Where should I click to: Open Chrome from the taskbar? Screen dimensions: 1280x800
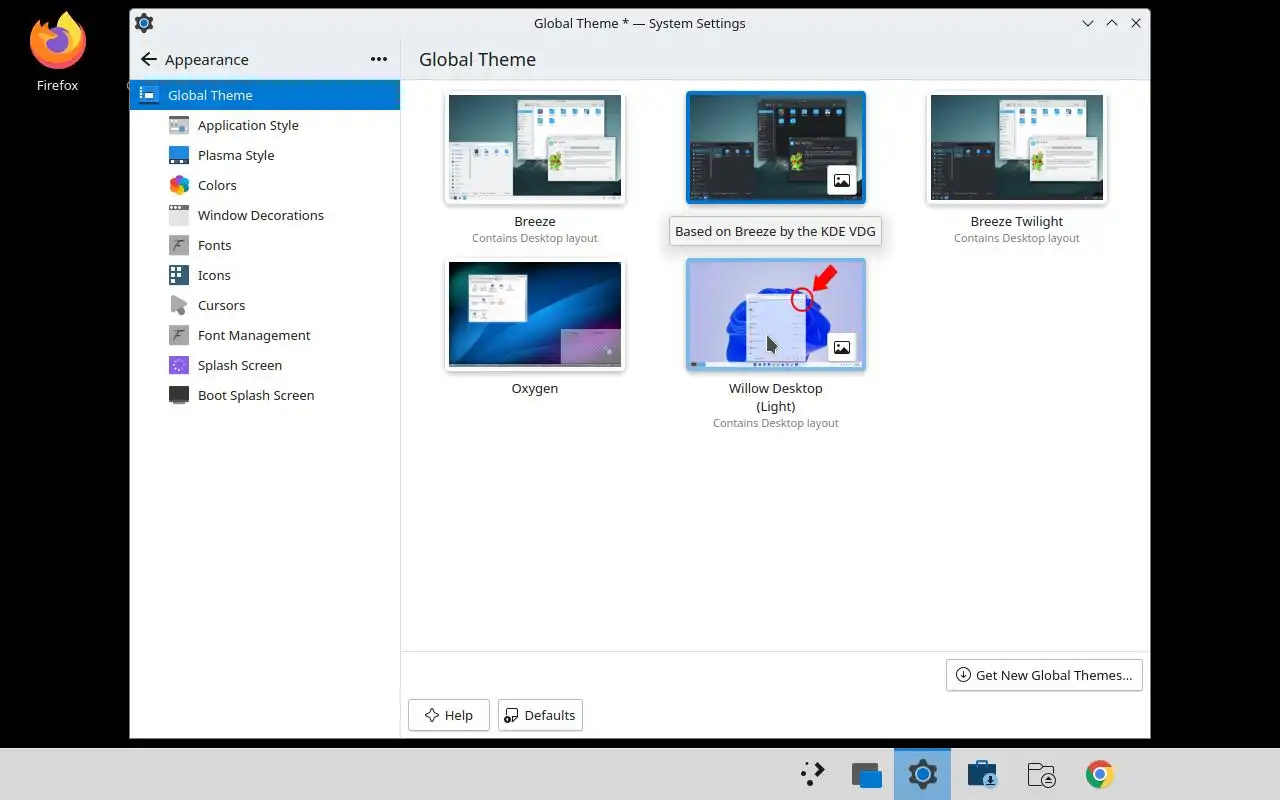point(1100,774)
